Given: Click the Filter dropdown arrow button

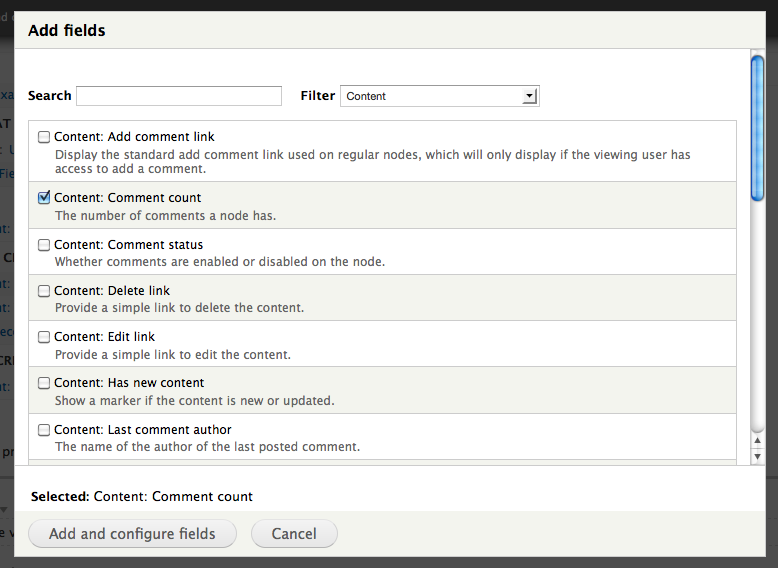Looking at the screenshot, I should pos(530,96).
